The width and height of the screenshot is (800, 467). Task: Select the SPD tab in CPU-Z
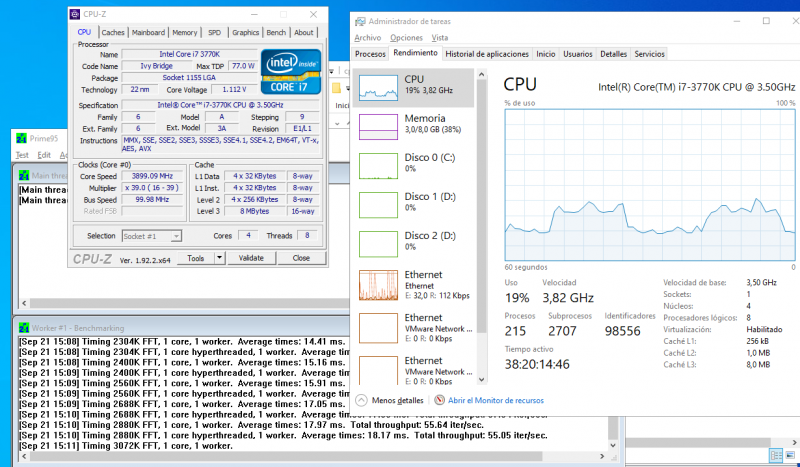(214, 32)
